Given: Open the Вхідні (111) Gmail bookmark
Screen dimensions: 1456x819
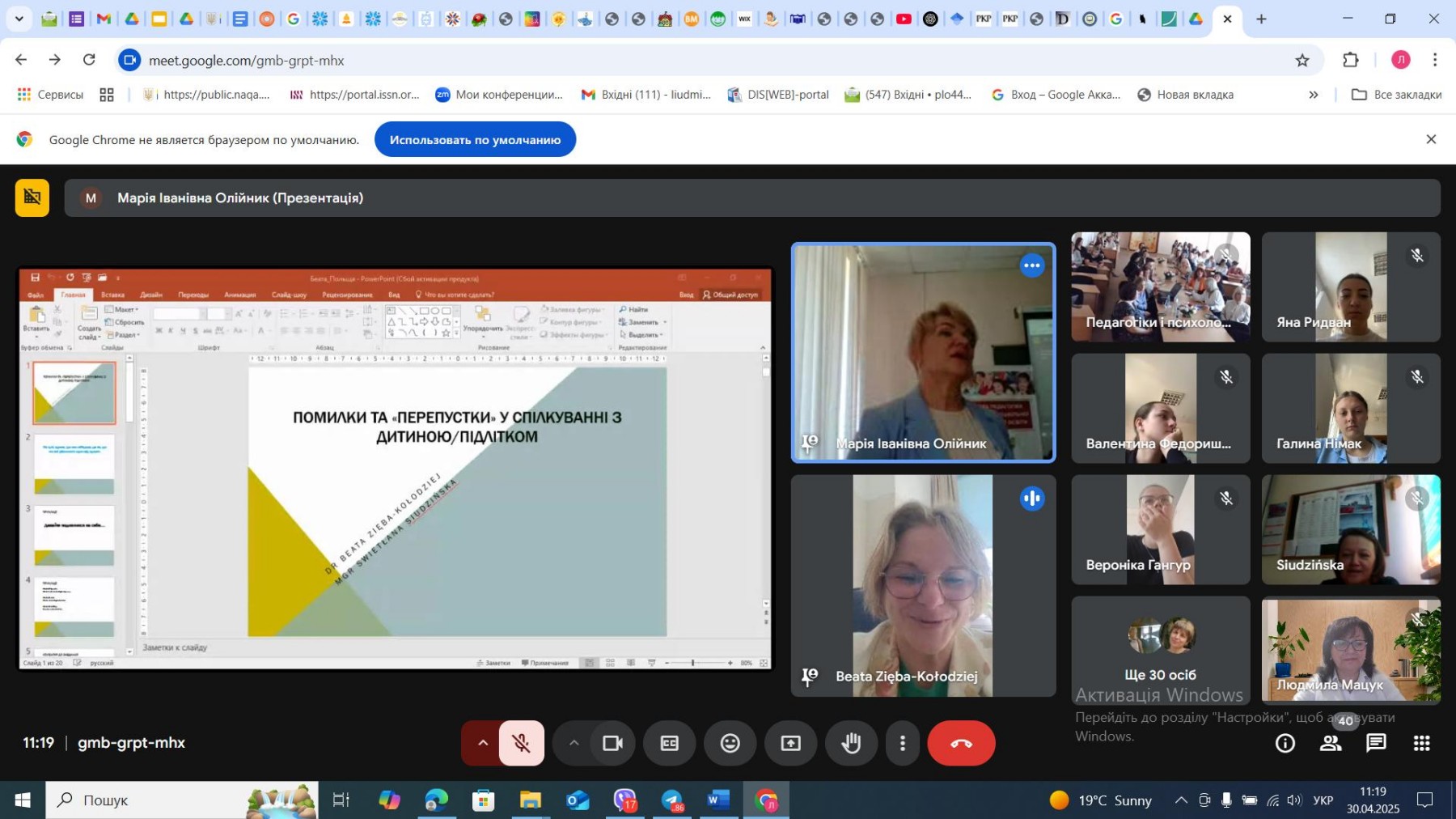Looking at the screenshot, I should (x=646, y=95).
